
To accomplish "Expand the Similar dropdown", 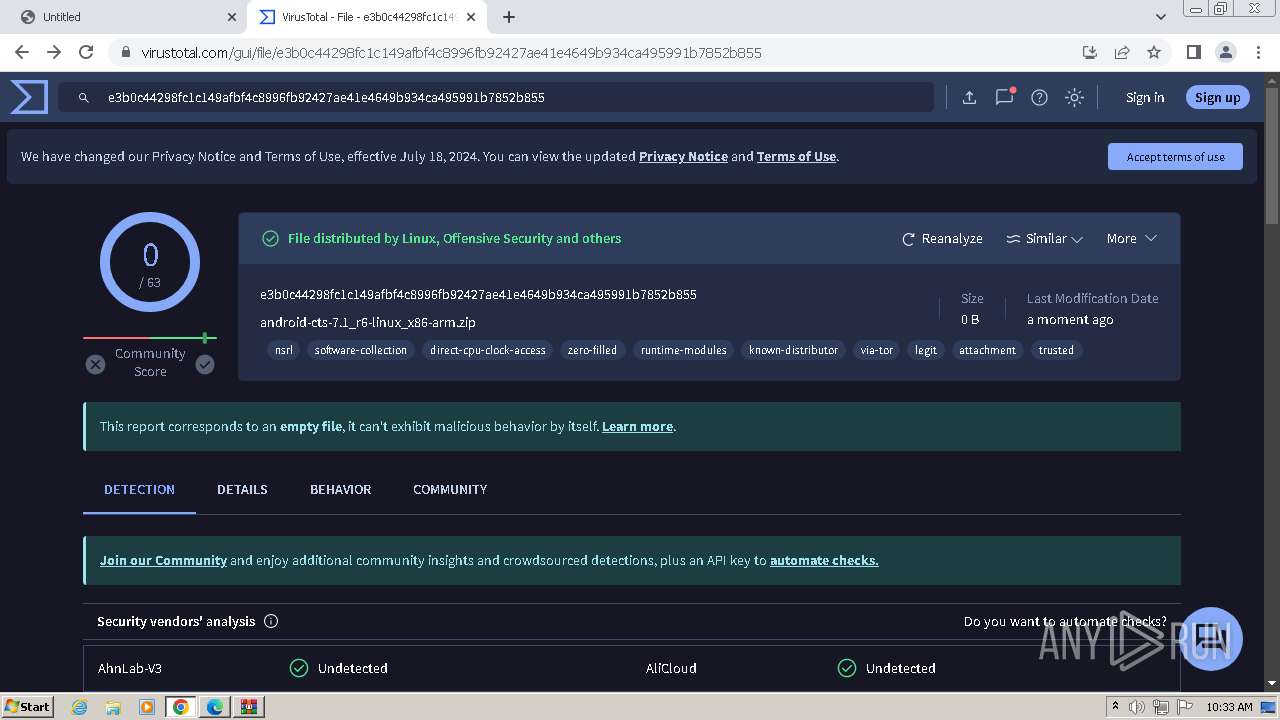I will pyautogui.click(x=1045, y=239).
